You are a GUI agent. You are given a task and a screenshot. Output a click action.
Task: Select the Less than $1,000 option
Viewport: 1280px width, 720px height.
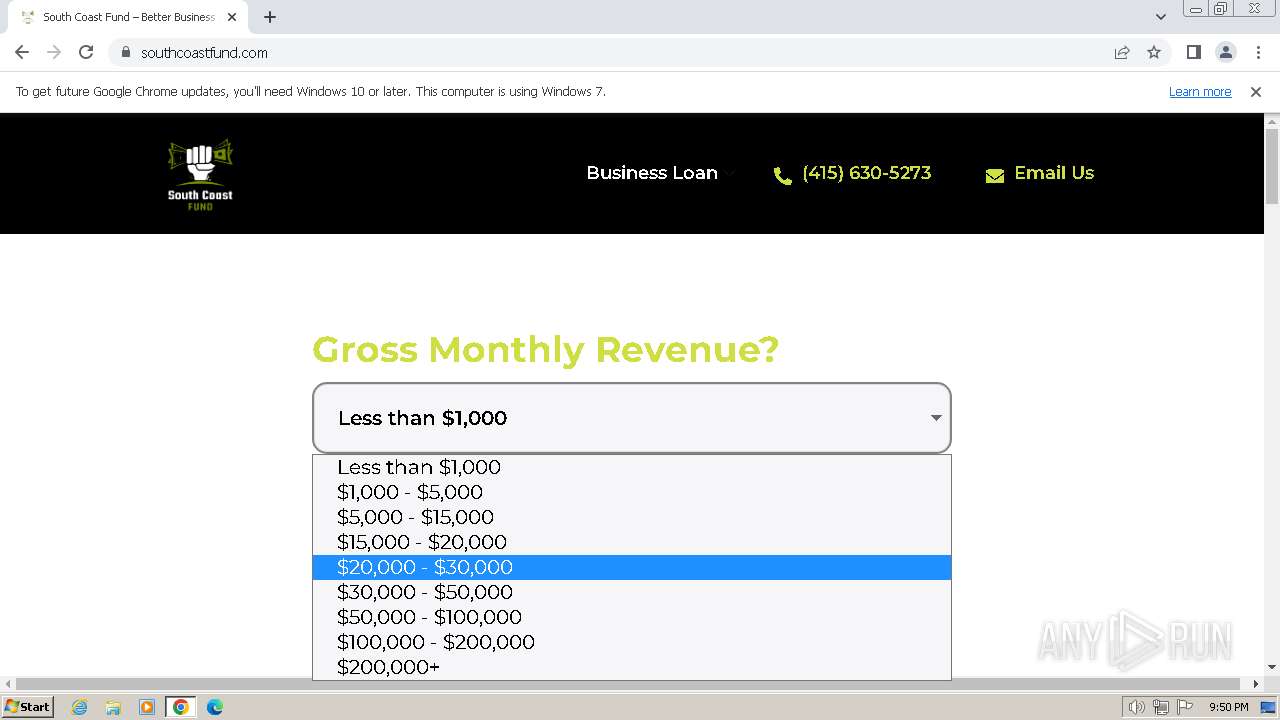click(x=632, y=467)
